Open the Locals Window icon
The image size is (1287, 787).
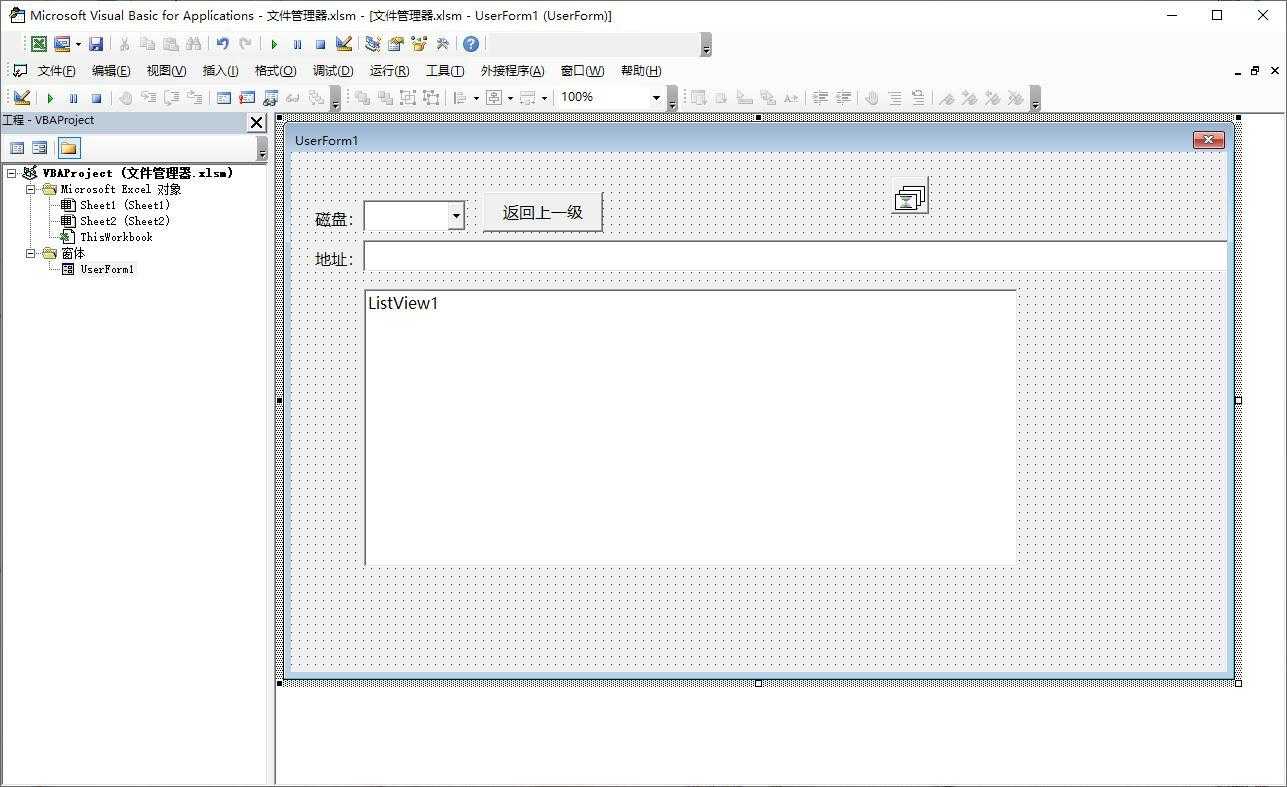coord(223,98)
